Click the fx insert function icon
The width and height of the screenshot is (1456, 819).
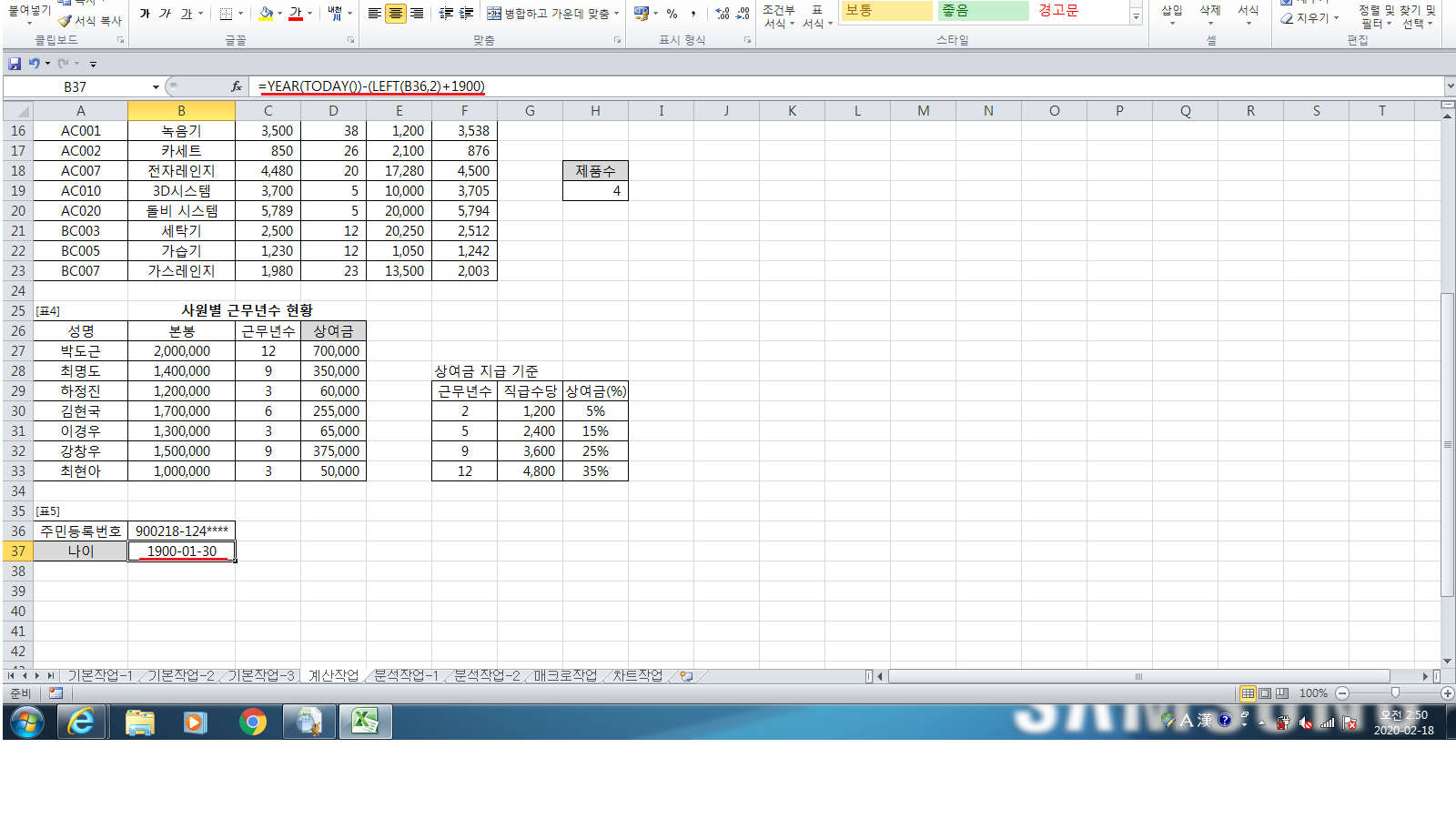click(x=237, y=86)
